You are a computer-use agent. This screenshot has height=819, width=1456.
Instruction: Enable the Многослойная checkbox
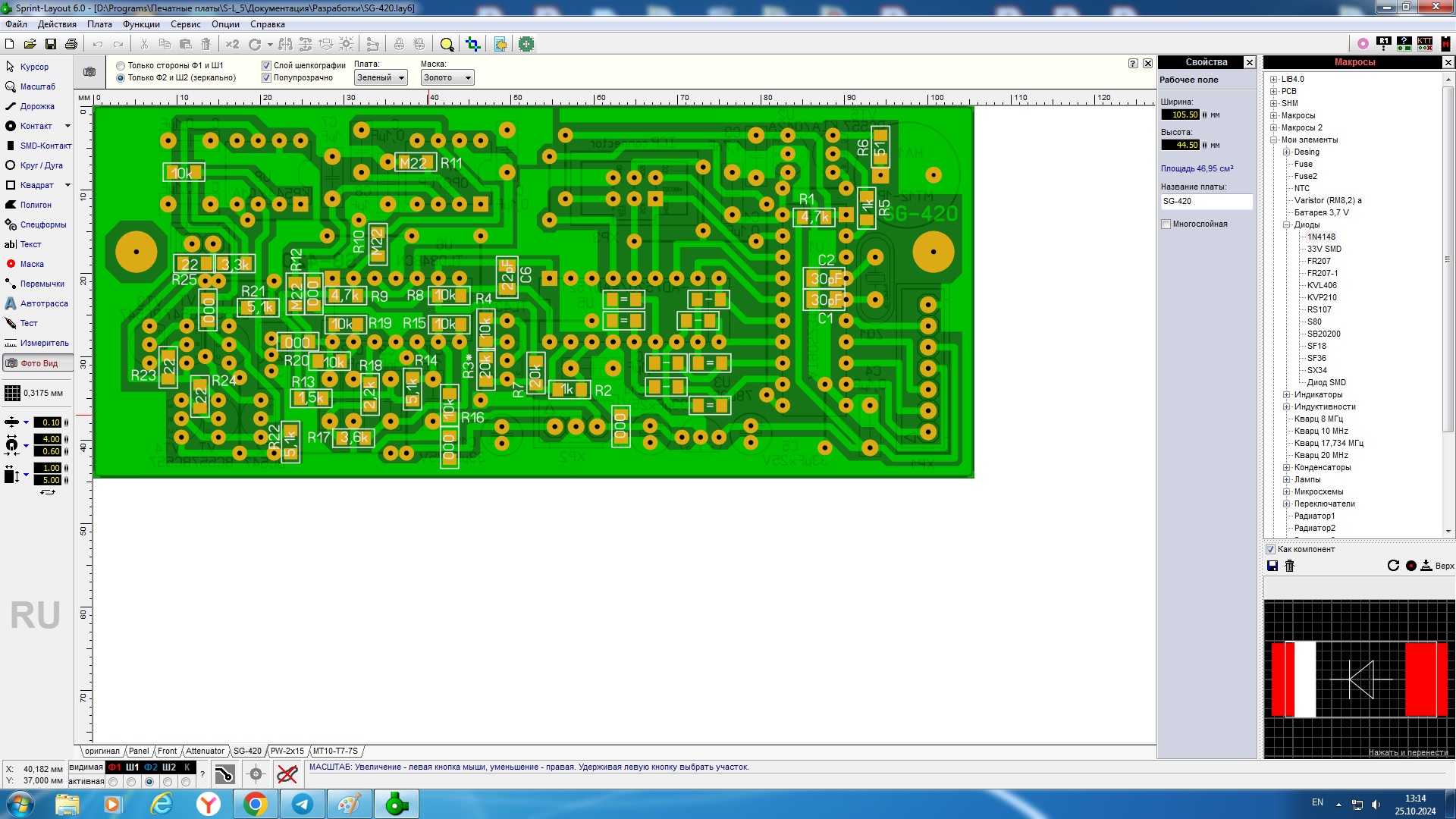coord(1166,224)
